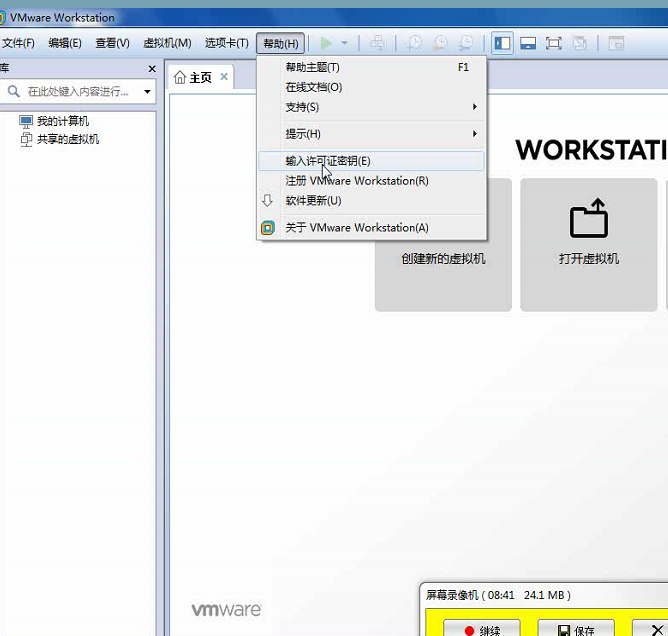The height and width of the screenshot is (636, 668).
Task: Click the VMware Workstation title bar icon
Action: [x=2, y=17]
